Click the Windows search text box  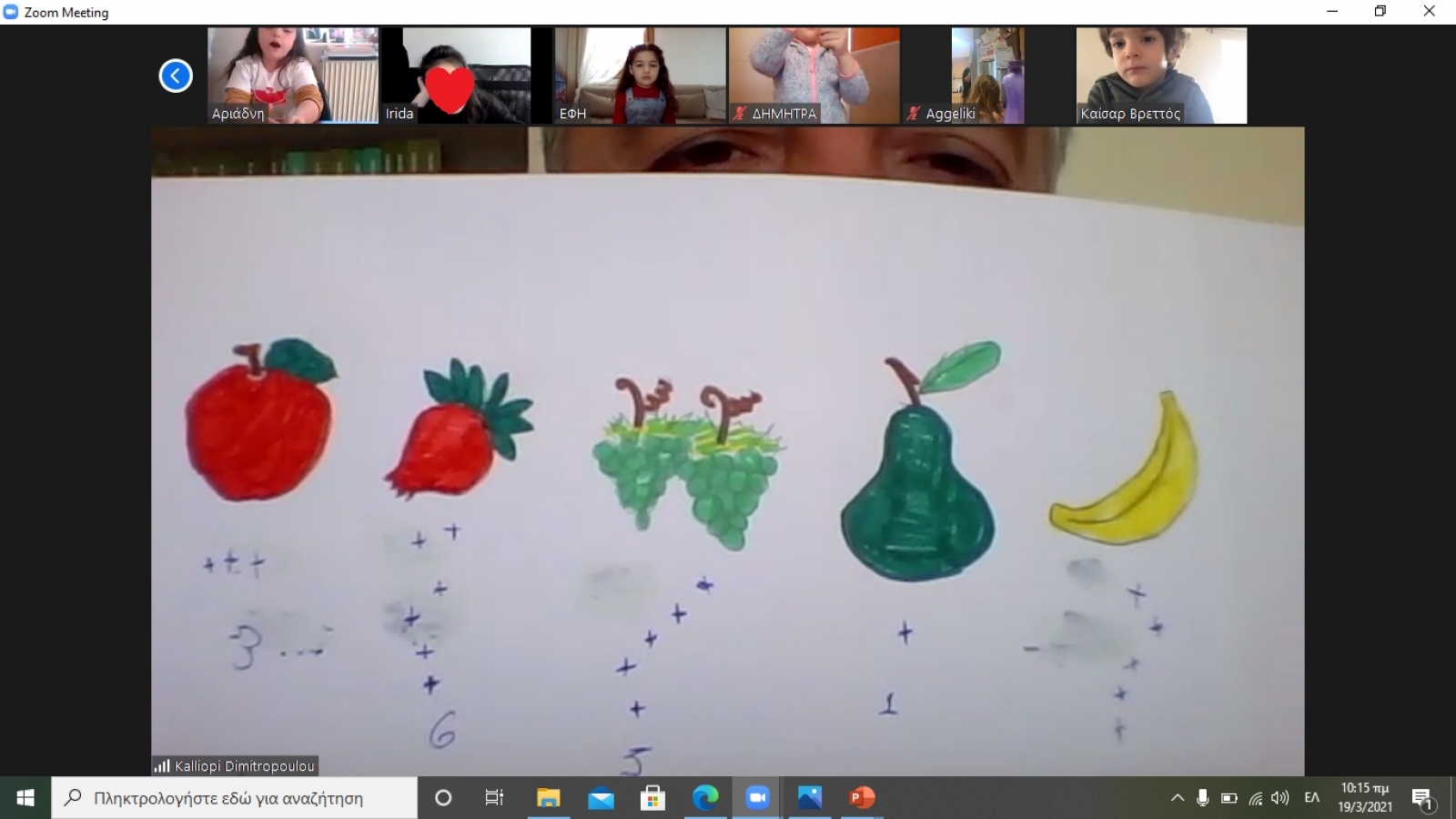235,798
